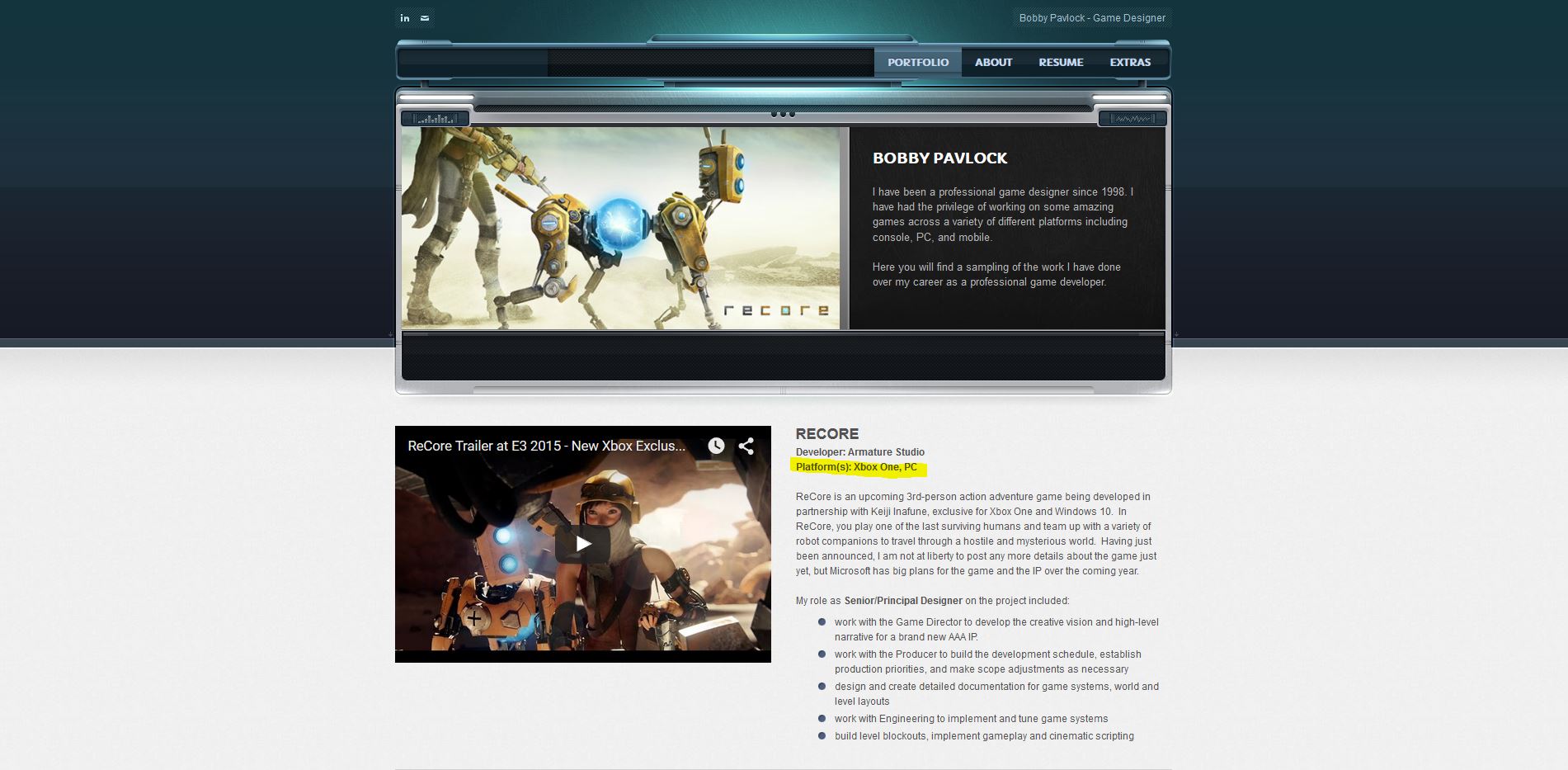Click the bullet about detailed documentation for game systems

point(996,694)
